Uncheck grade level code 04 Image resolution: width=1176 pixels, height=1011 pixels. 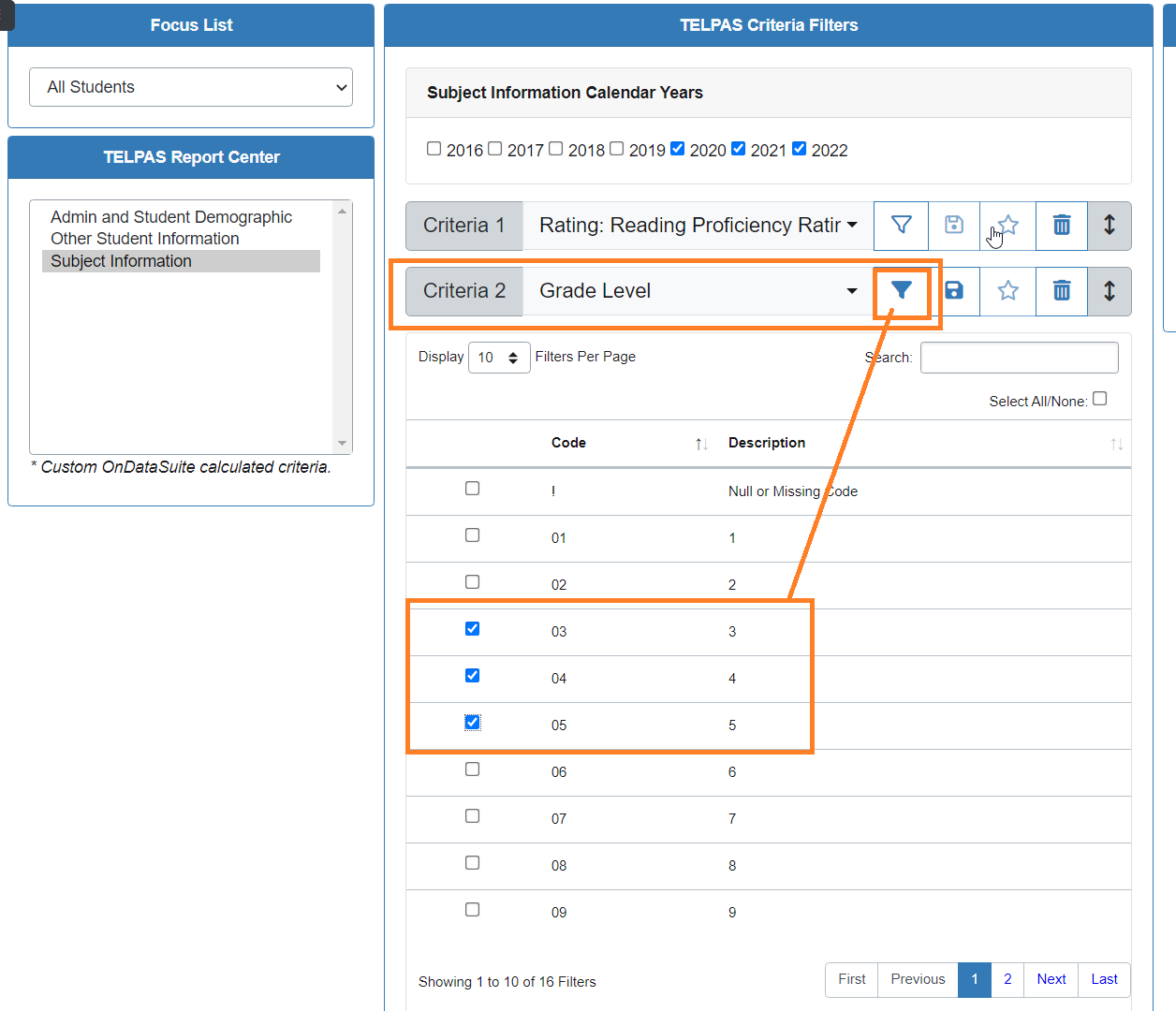[x=472, y=675]
